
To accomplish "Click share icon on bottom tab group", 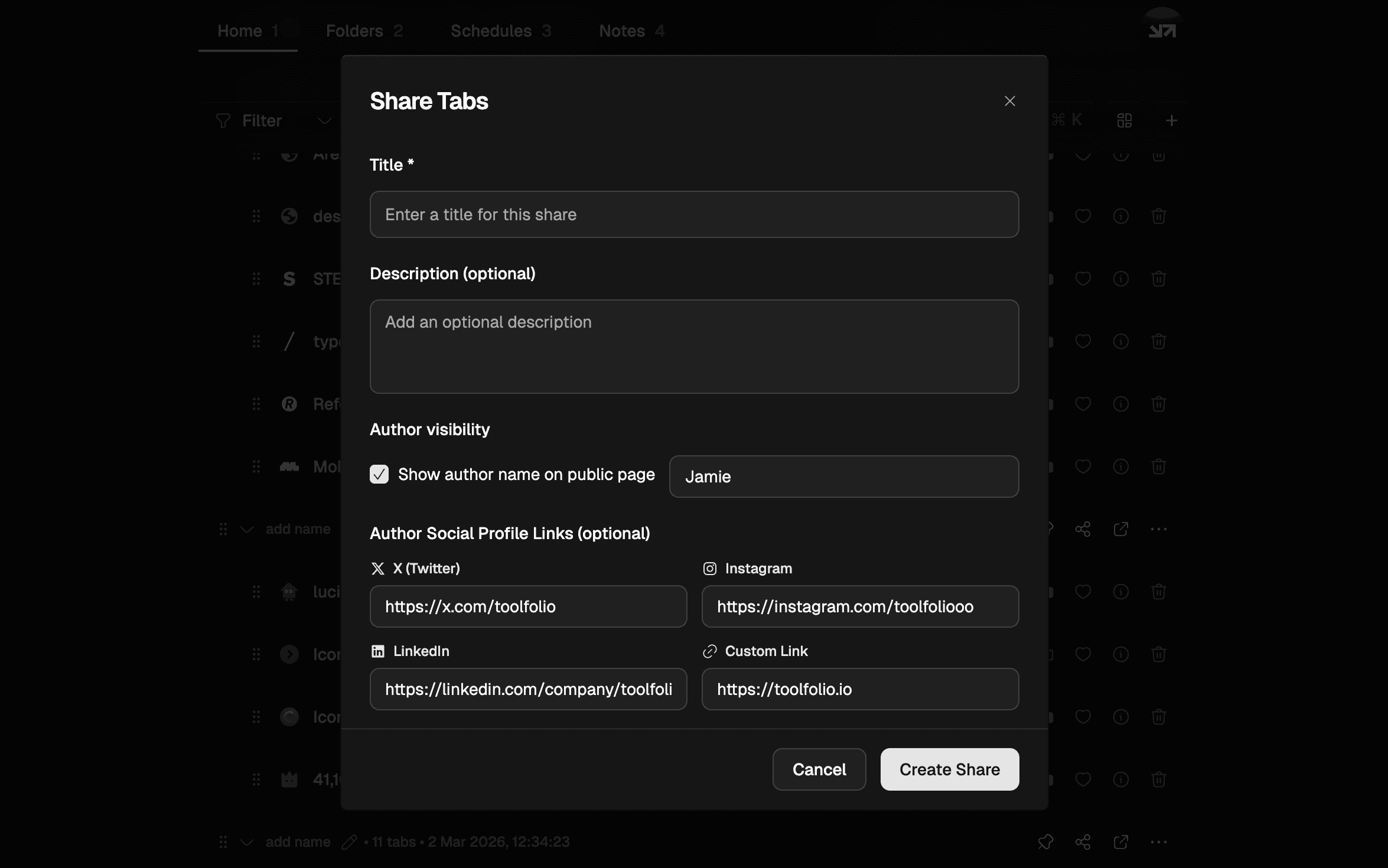I will click(1083, 842).
